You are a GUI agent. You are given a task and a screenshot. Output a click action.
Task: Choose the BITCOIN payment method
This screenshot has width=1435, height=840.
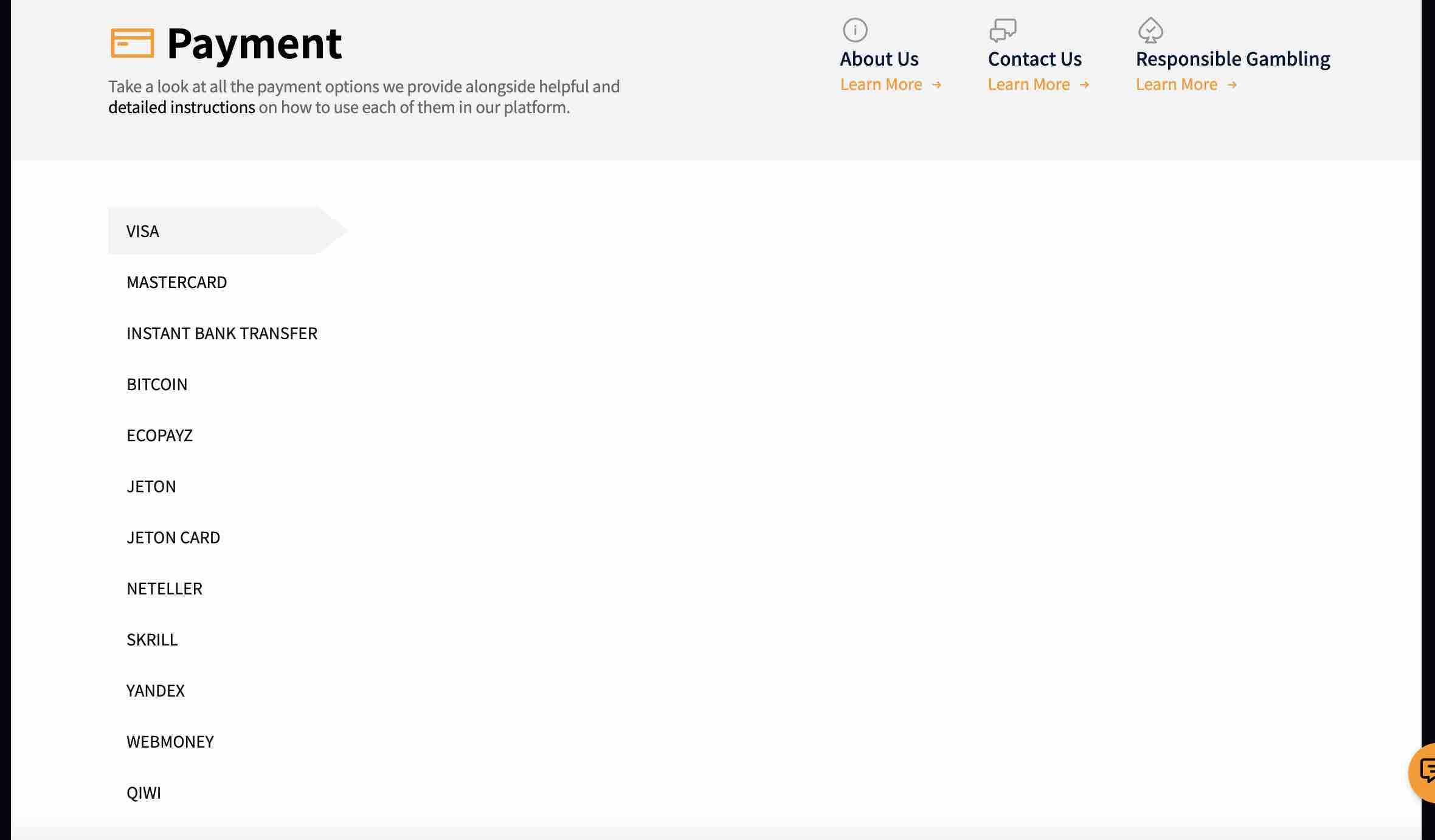(157, 384)
